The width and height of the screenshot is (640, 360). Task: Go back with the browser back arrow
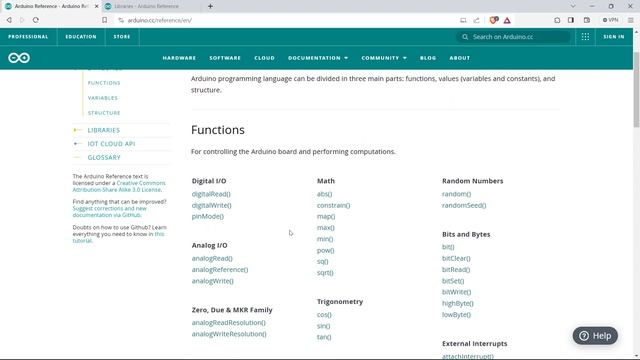[x=9, y=20]
